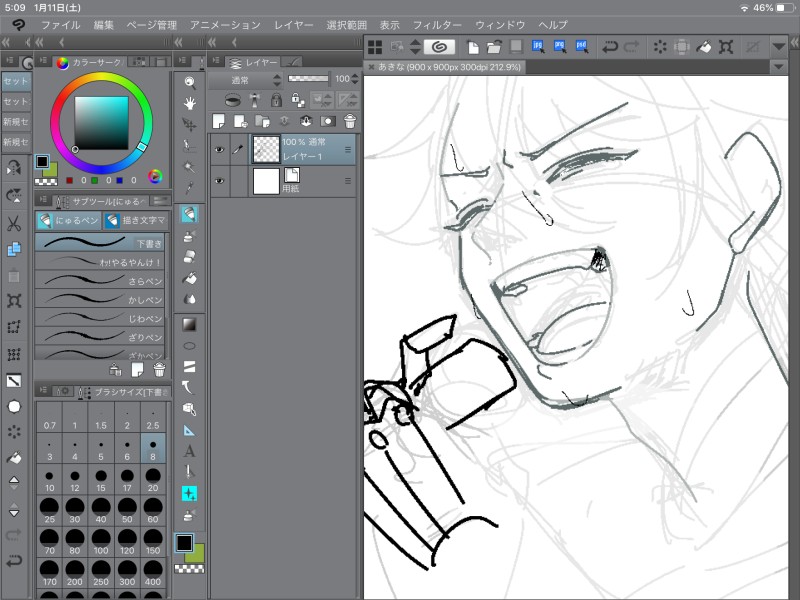Viewport: 800px width, 600px height.
Task: Click the New file icon
Action: pos(473,47)
